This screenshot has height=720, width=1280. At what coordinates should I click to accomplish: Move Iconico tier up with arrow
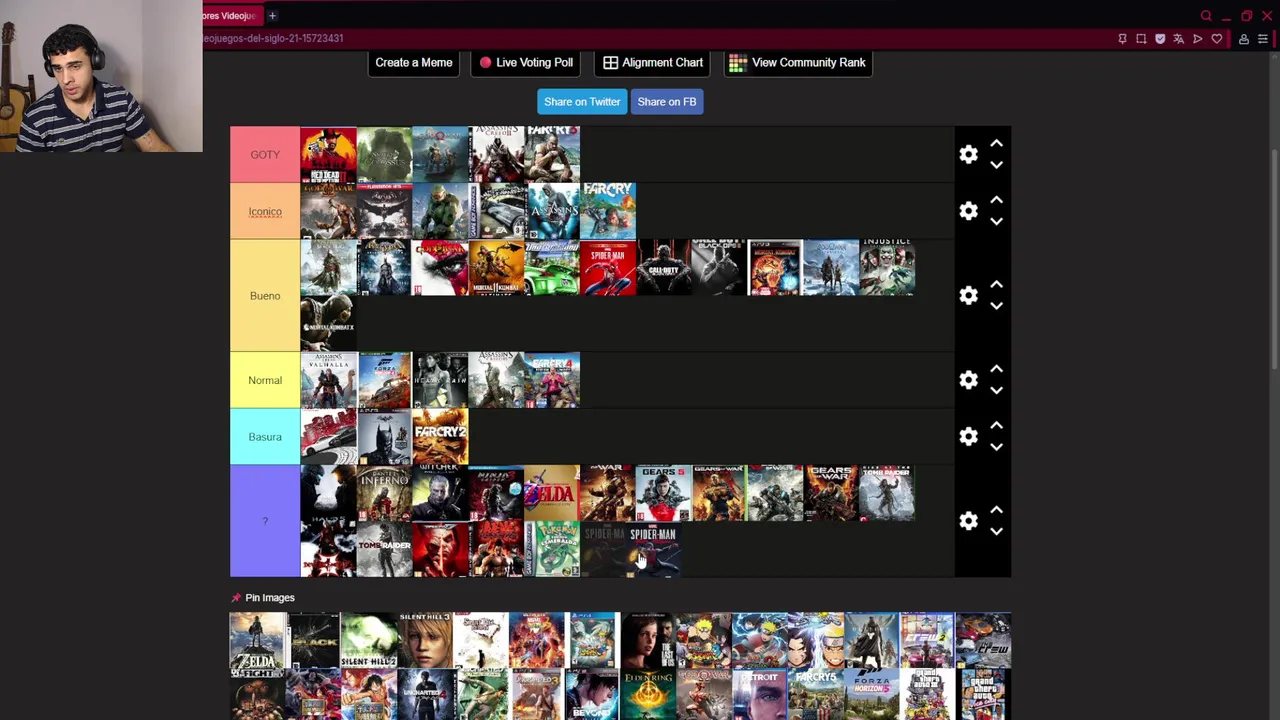point(996,200)
